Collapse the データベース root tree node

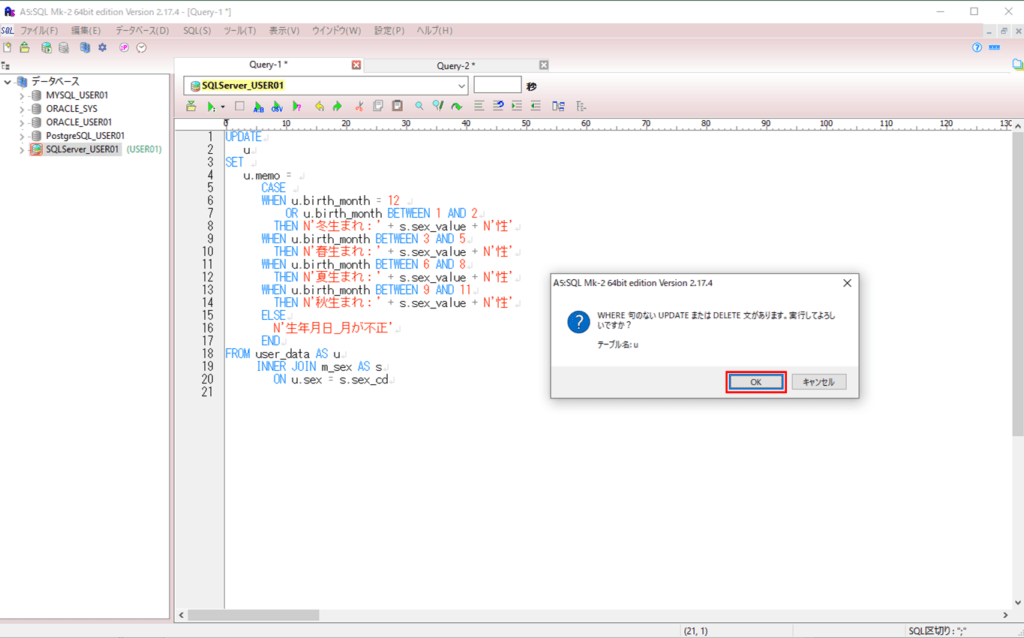click(7, 82)
